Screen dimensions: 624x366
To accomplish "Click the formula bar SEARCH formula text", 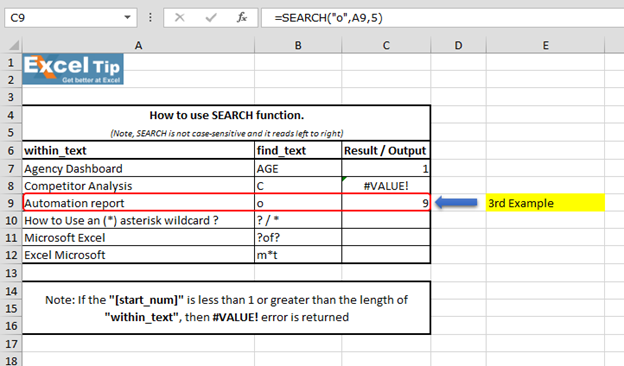I will pyautogui.click(x=328, y=18).
